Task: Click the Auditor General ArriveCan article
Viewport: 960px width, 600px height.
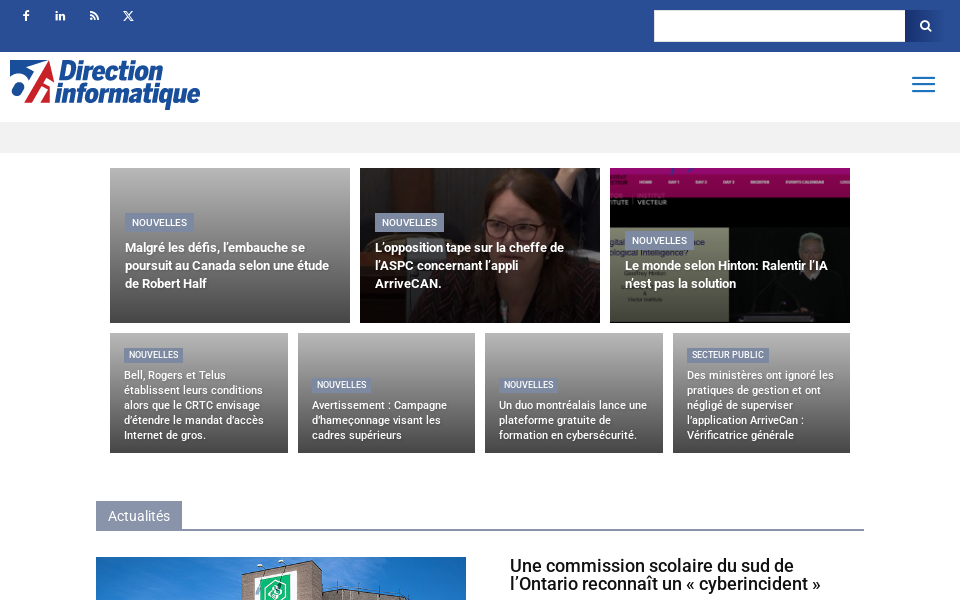Action: [758, 405]
